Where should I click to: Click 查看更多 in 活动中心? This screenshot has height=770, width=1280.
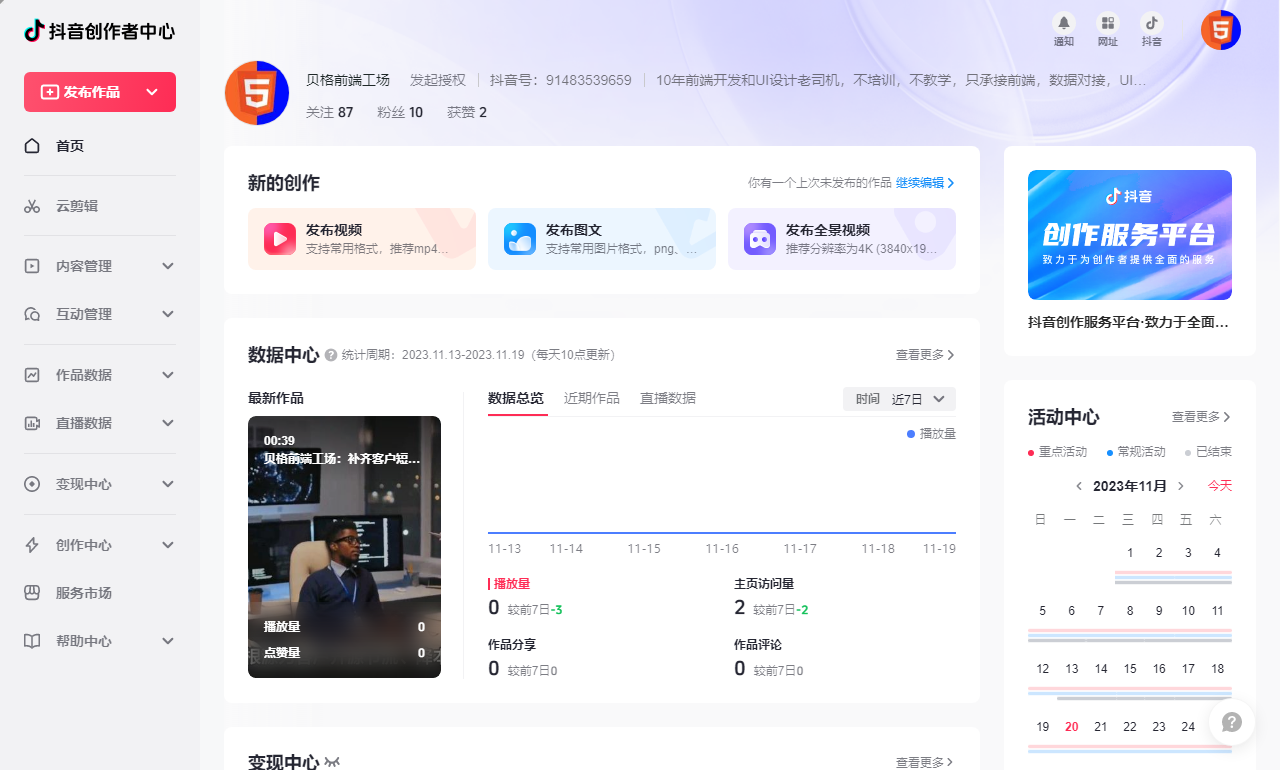[x=1201, y=417]
